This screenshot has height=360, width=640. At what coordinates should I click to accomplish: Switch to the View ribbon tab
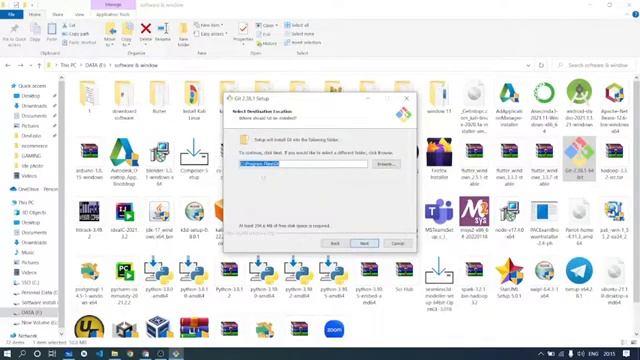[79, 14]
